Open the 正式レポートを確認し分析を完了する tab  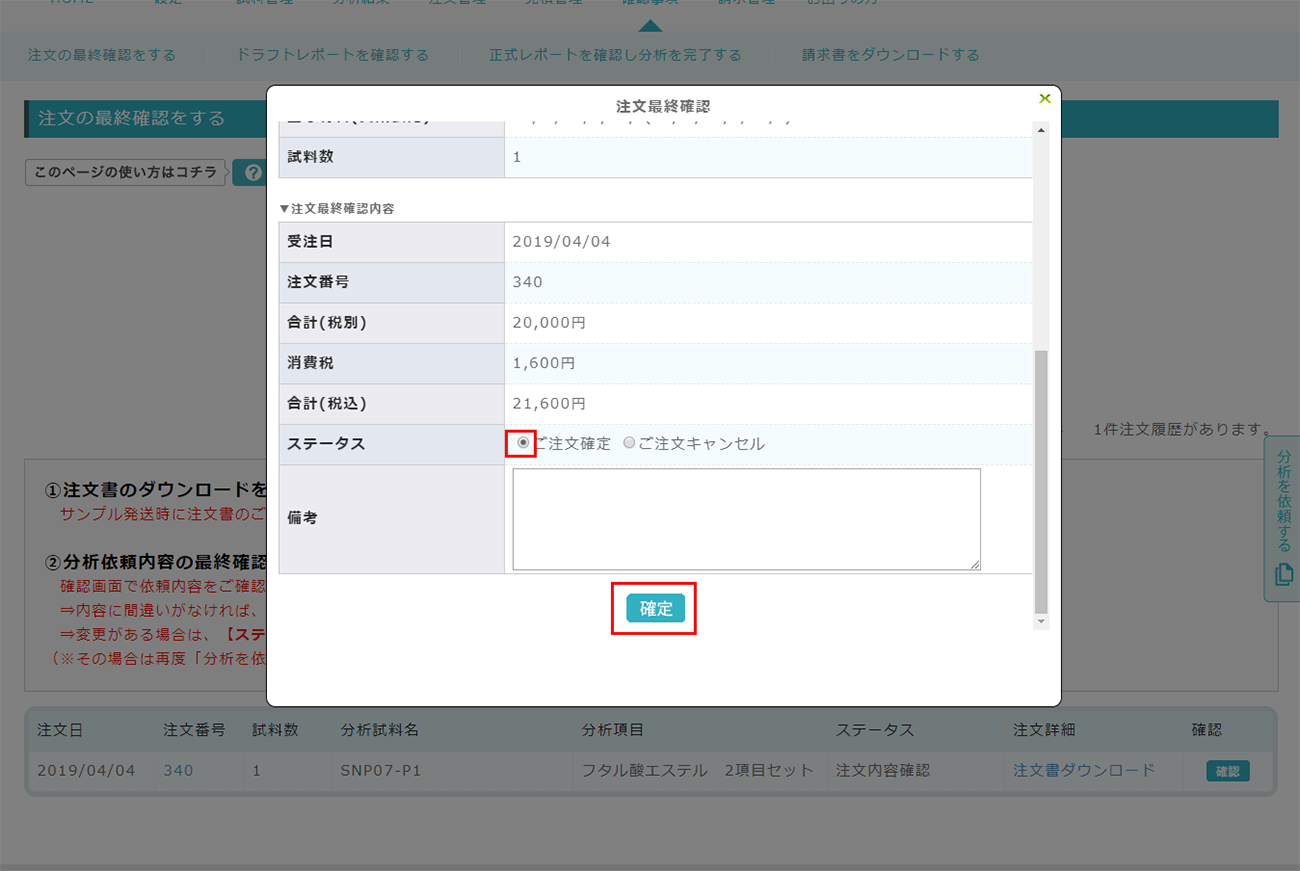[615, 55]
